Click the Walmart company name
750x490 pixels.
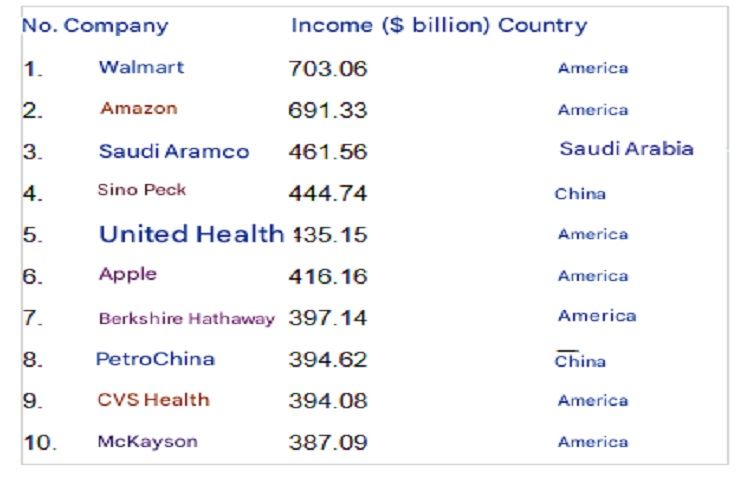(141, 68)
